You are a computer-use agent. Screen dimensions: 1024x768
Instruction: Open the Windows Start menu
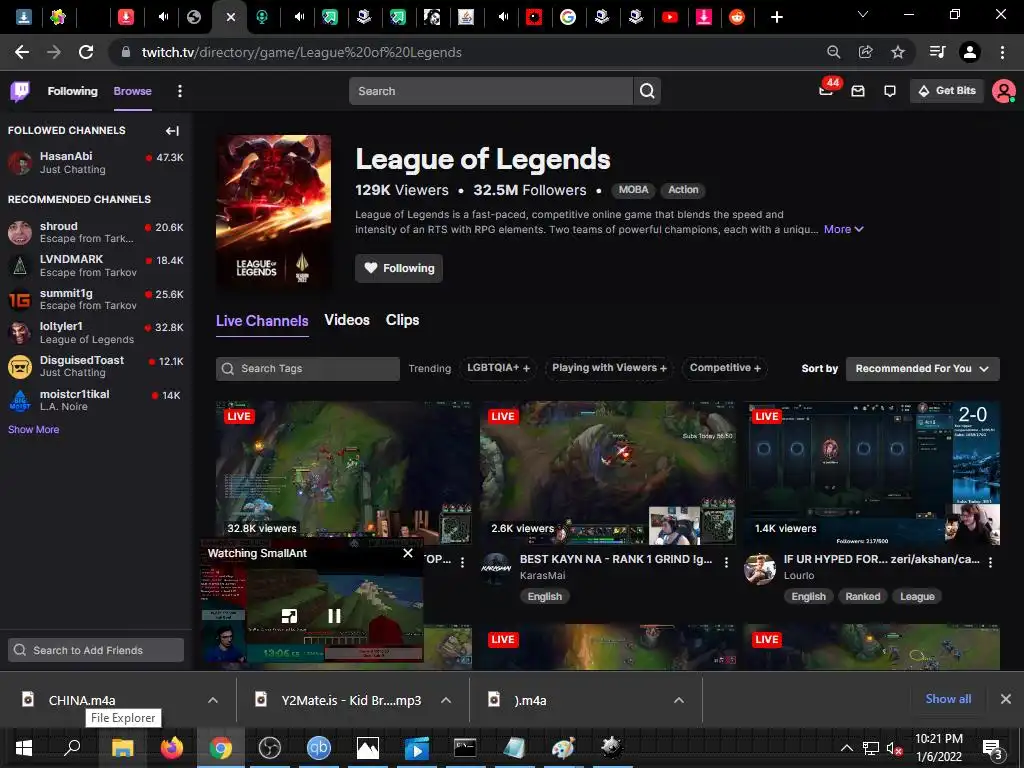point(24,748)
